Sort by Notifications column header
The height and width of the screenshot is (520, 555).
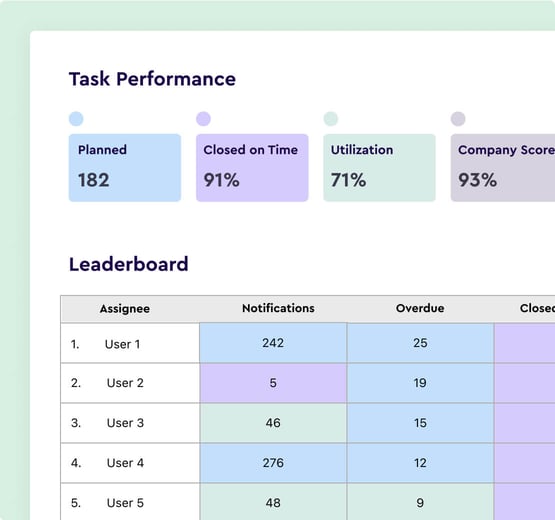click(278, 308)
